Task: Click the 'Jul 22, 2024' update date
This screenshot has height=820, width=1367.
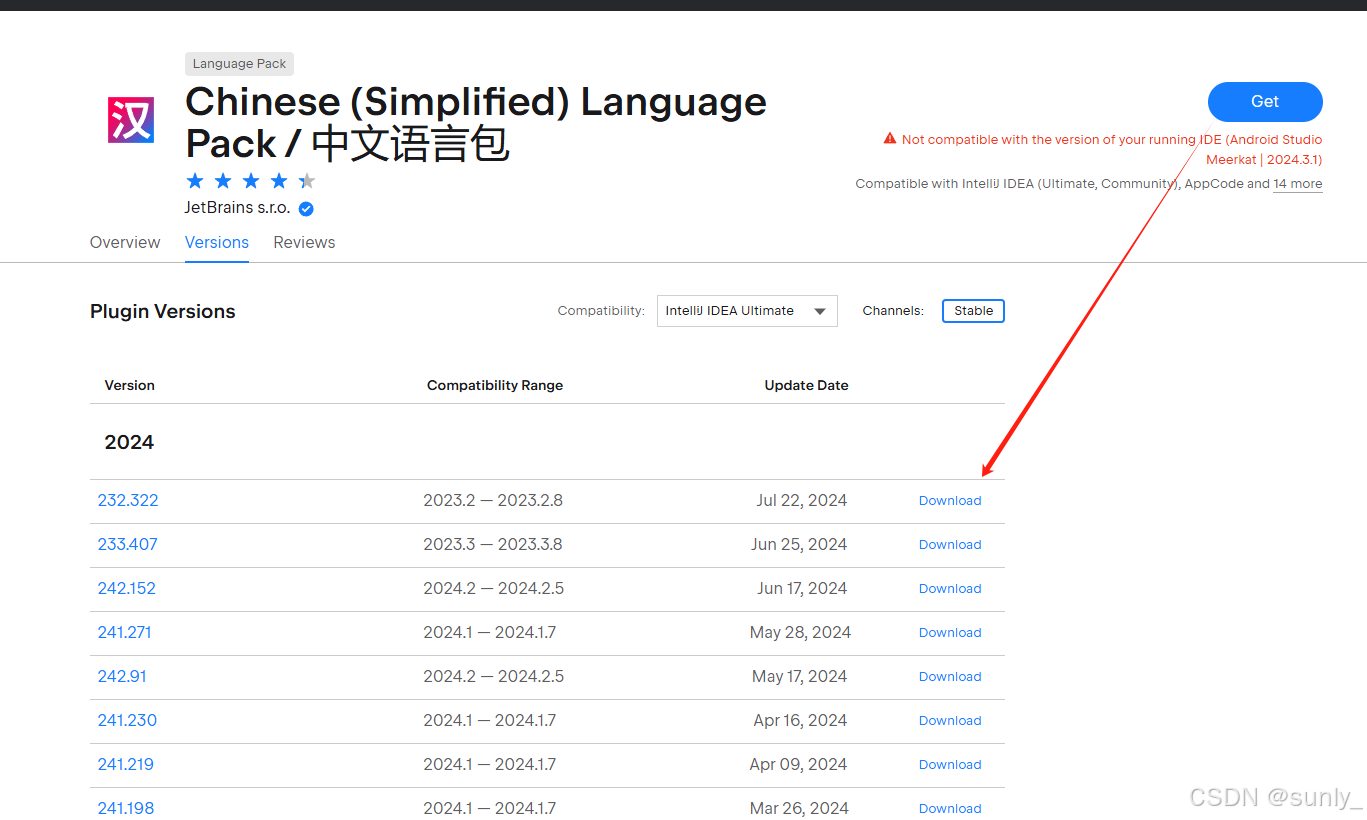Action: 802,500
